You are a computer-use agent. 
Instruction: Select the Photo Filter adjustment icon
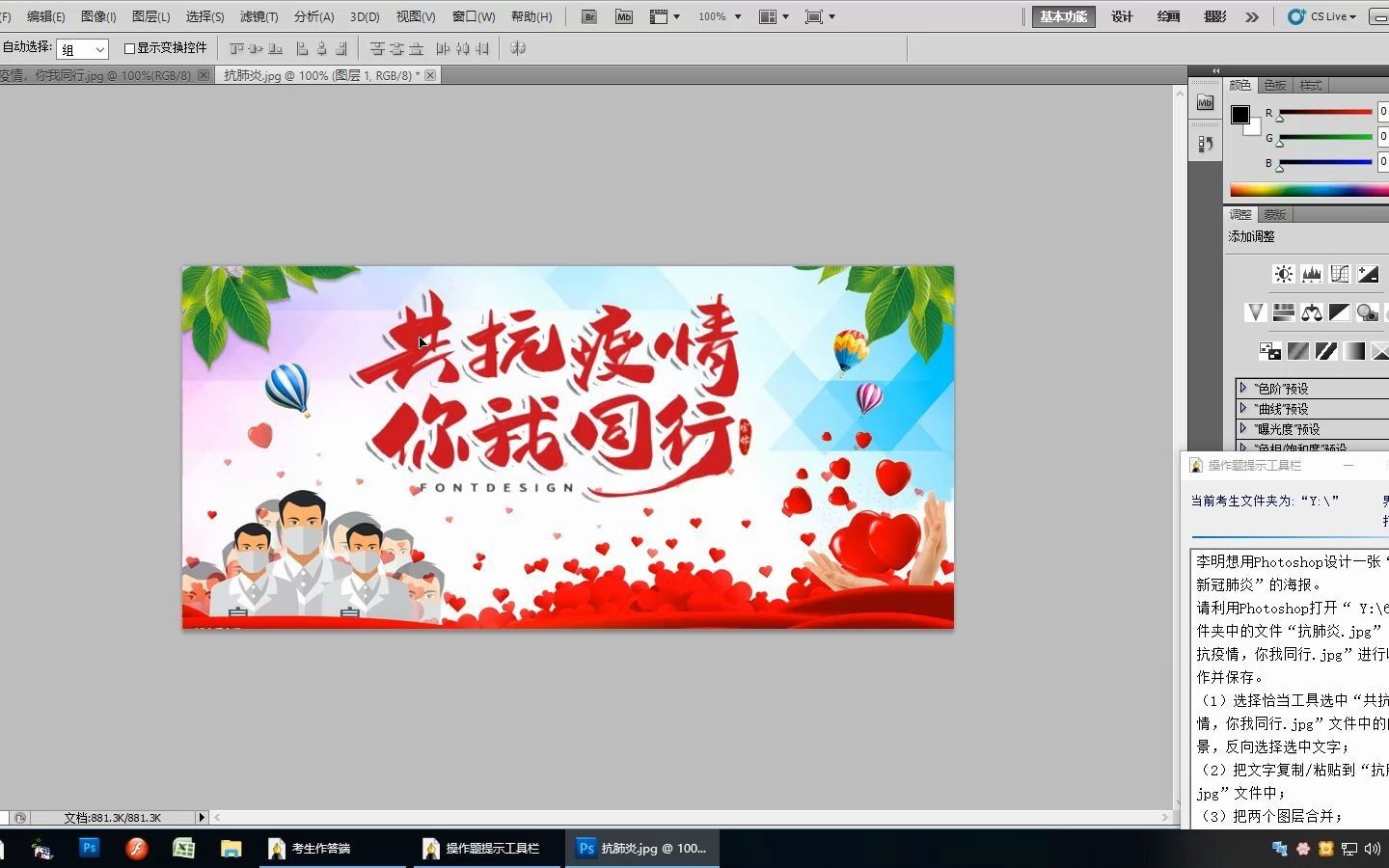[x=1368, y=312]
